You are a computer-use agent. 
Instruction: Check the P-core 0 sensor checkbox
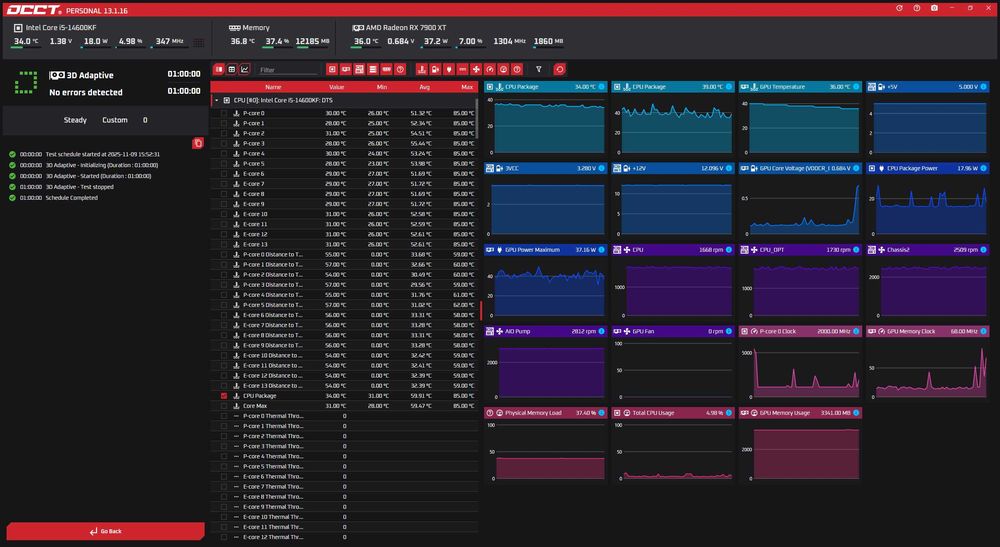click(224, 113)
